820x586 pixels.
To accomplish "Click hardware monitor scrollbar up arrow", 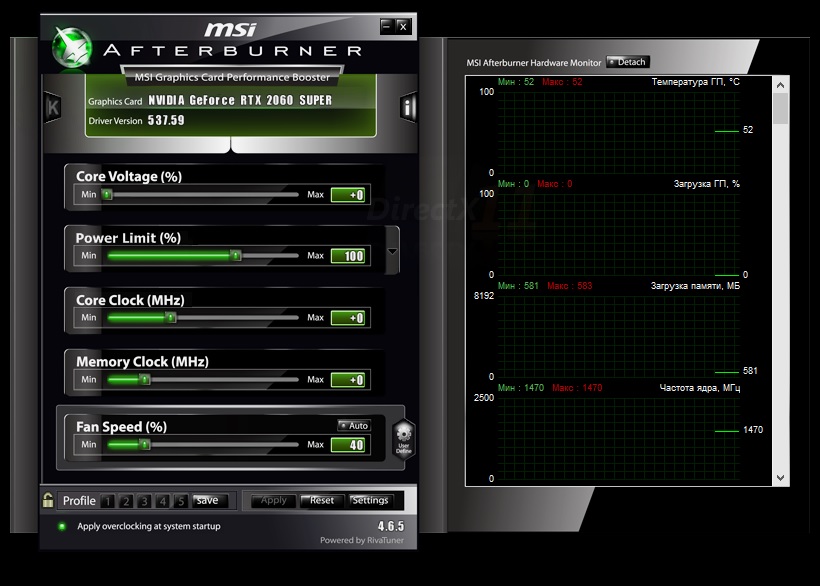I will 781,85.
